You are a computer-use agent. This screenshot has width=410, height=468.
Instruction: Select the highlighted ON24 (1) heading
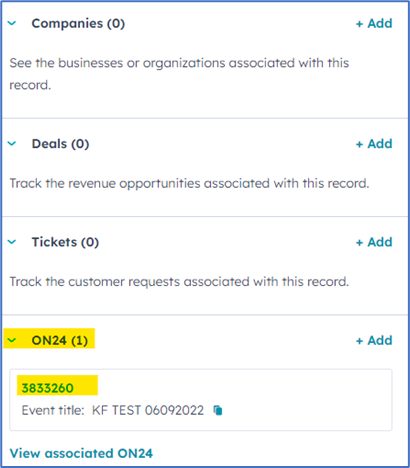(x=60, y=340)
